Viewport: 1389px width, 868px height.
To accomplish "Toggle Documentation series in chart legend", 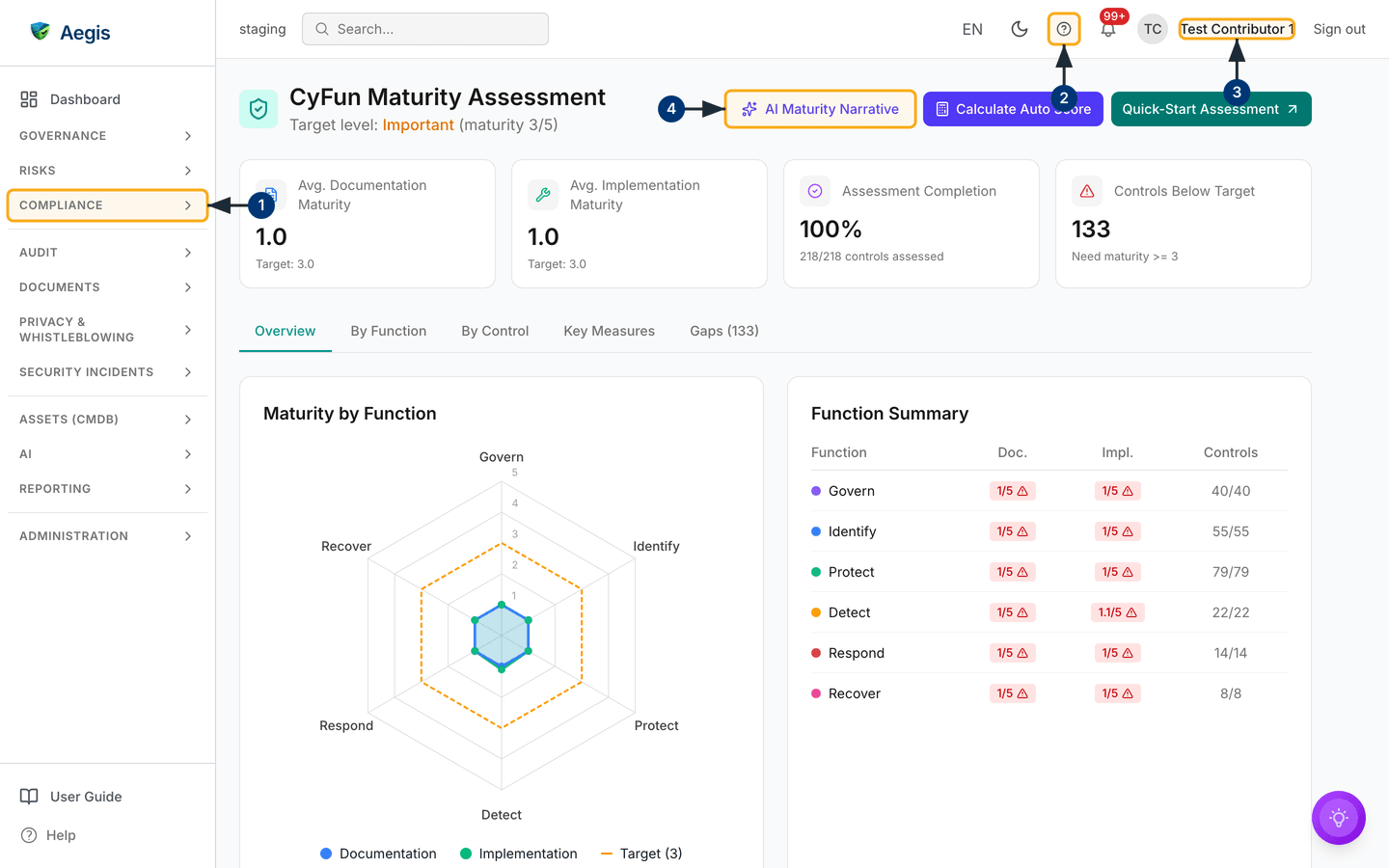I will 378,854.
